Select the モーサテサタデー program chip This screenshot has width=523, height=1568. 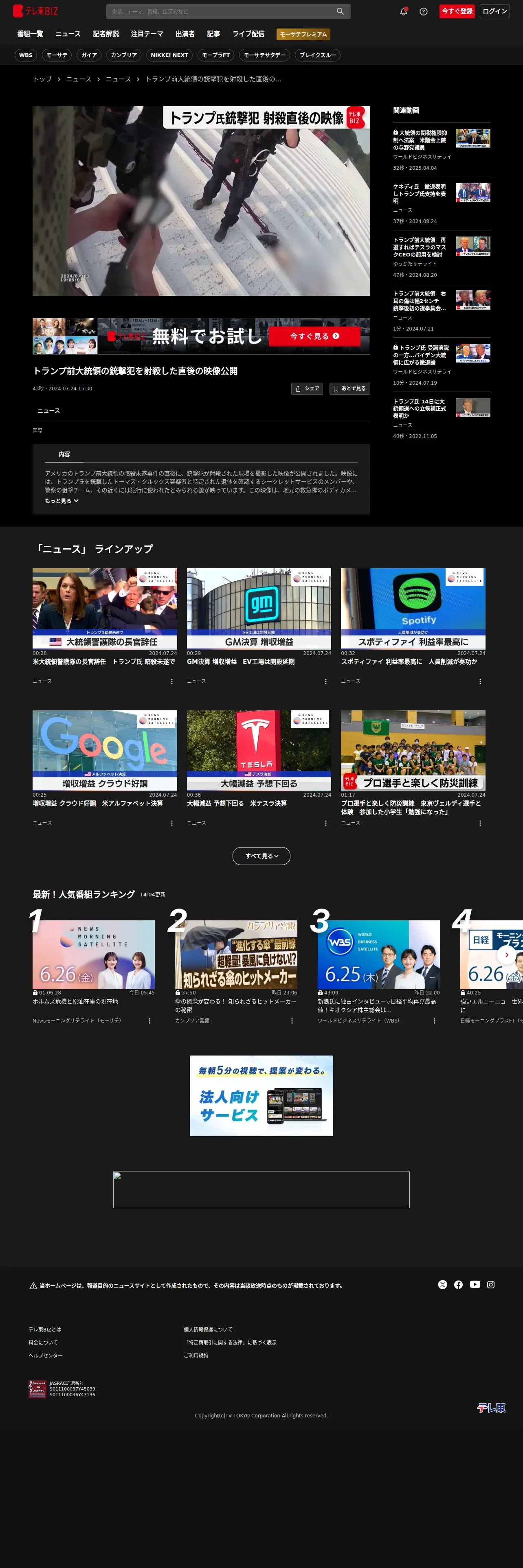point(265,55)
